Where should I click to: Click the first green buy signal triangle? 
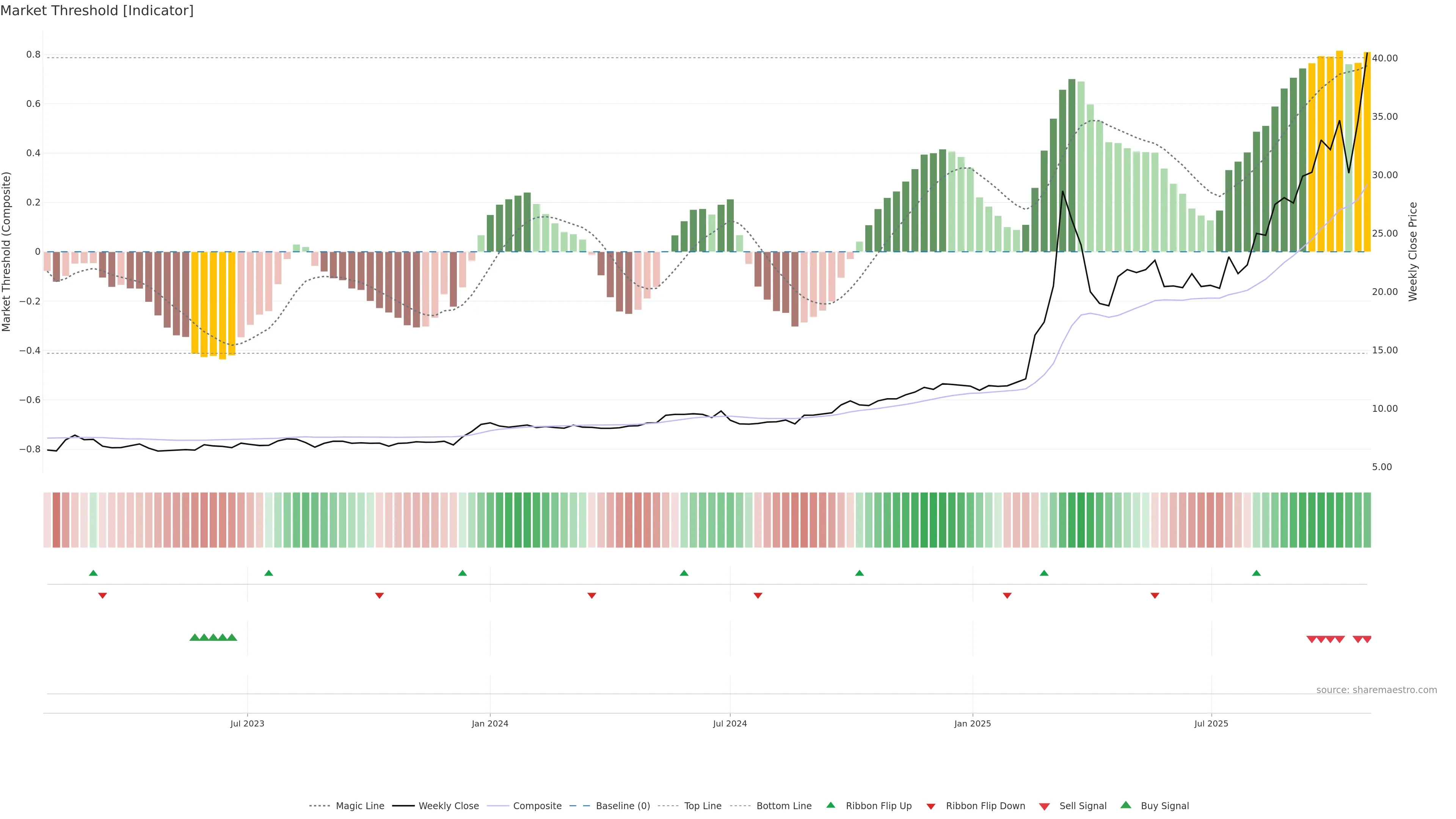point(195,637)
